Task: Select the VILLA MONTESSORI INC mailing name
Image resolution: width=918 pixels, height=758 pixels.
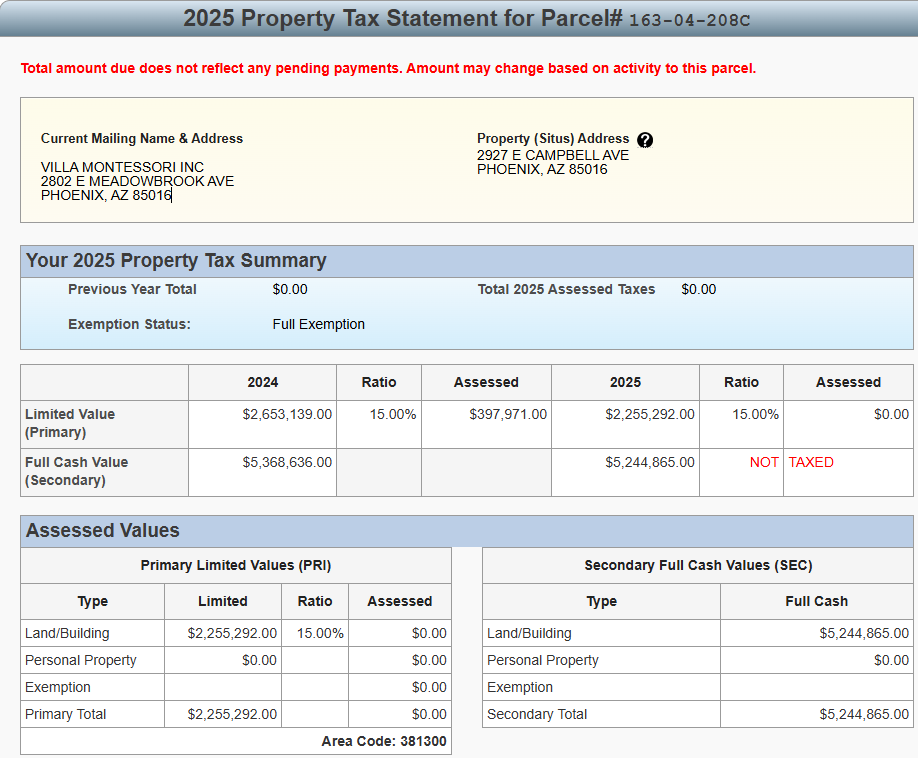Action: (122, 167)
